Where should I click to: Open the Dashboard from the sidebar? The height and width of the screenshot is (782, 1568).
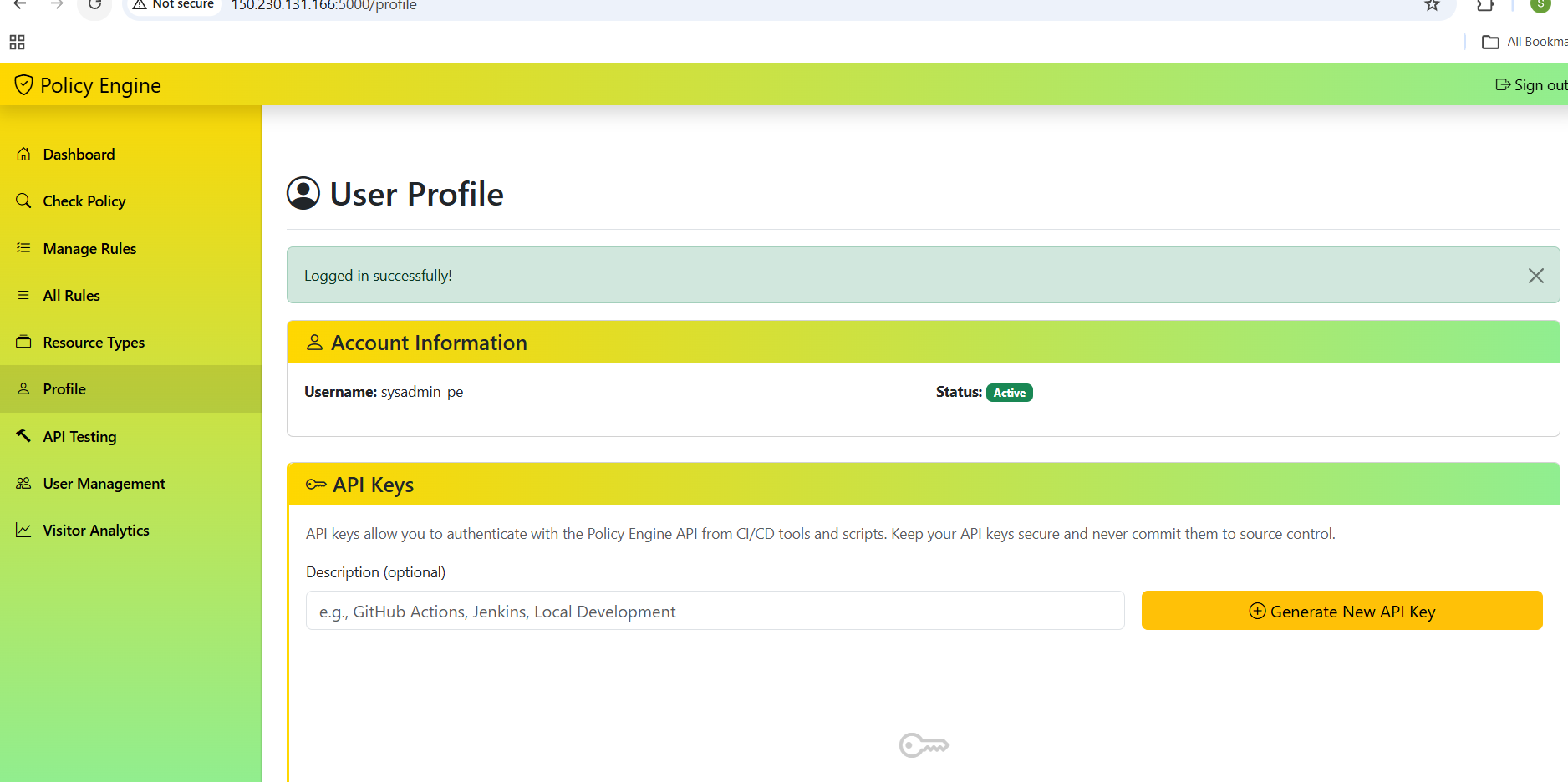[x=23, y=154]
